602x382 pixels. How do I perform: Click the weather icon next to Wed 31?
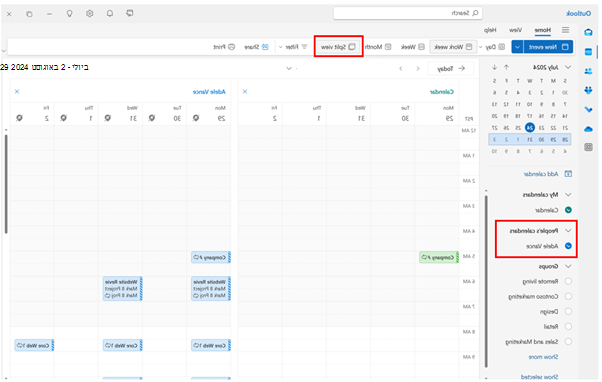click(x=108, y=118)
